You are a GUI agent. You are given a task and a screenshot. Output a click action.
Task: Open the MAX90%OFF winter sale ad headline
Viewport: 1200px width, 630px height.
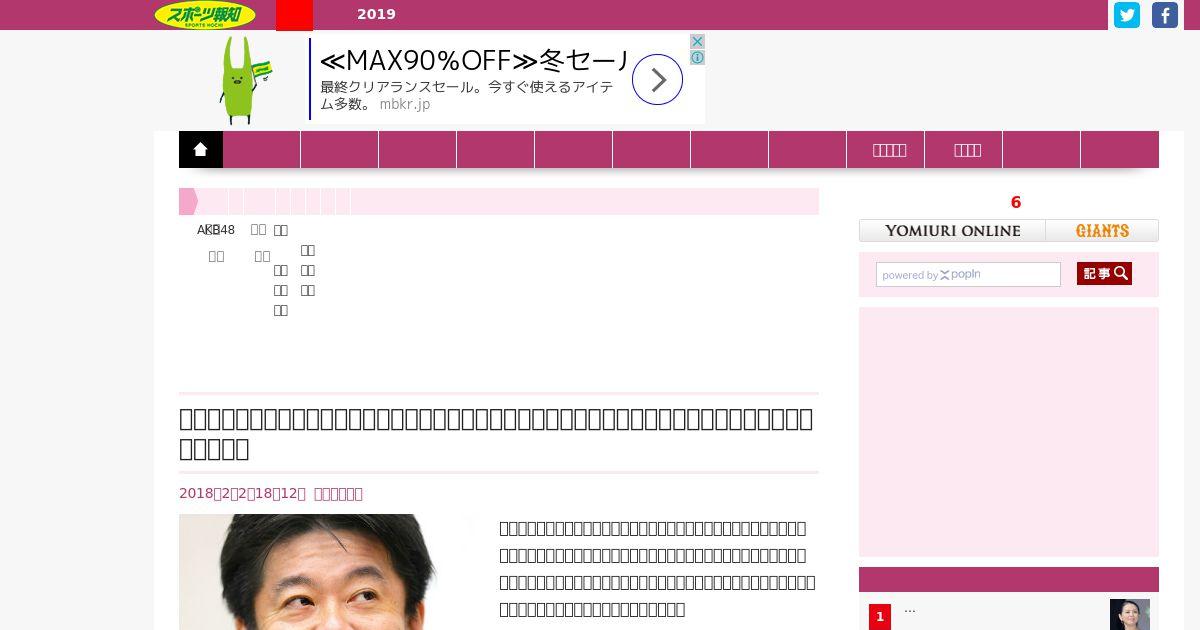pyautogui.click(x=474, y=60)
